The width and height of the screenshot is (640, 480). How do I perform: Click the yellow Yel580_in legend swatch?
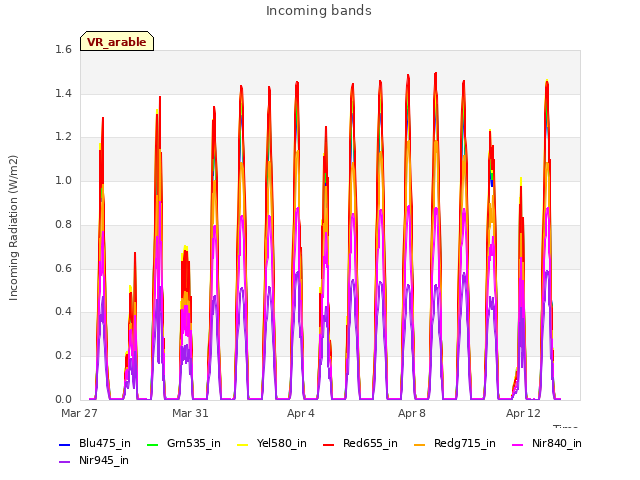pyautogui.click(x=243, y=444)
